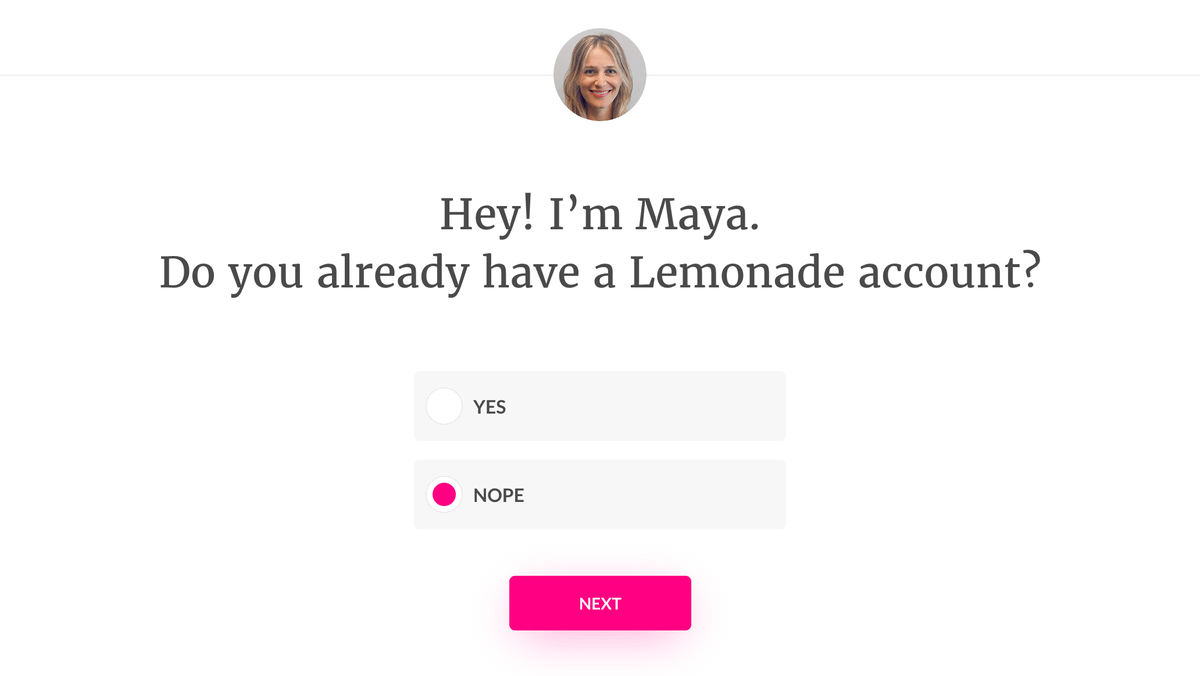Select the NOPE radio button circle
This screenshot has width=1200, height=676.
pyautogui.click(x=444, y=494)
